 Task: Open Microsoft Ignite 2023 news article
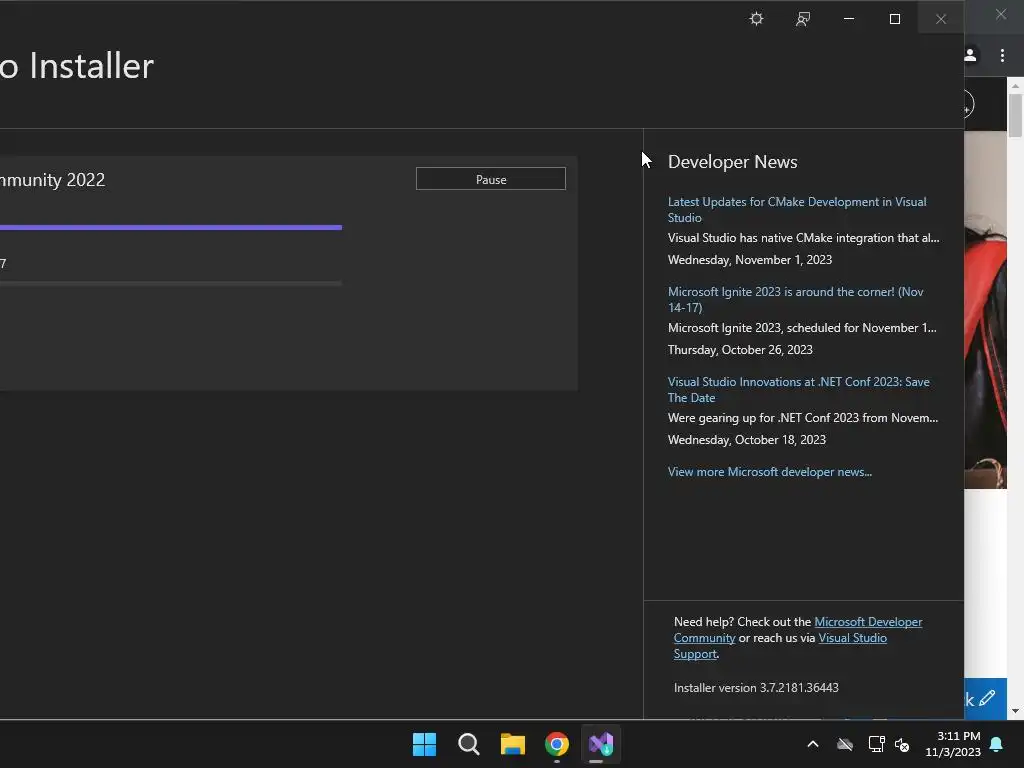795,300
